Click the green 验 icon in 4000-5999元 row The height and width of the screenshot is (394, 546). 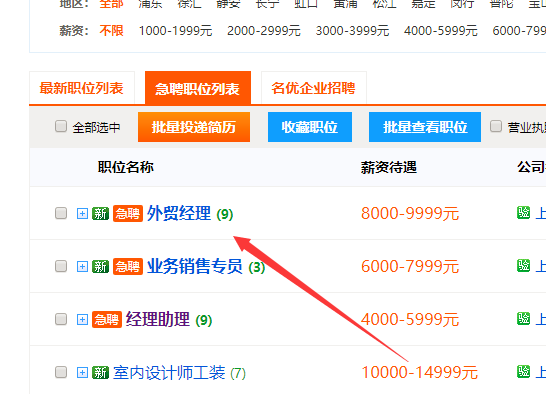coord(523,318)
